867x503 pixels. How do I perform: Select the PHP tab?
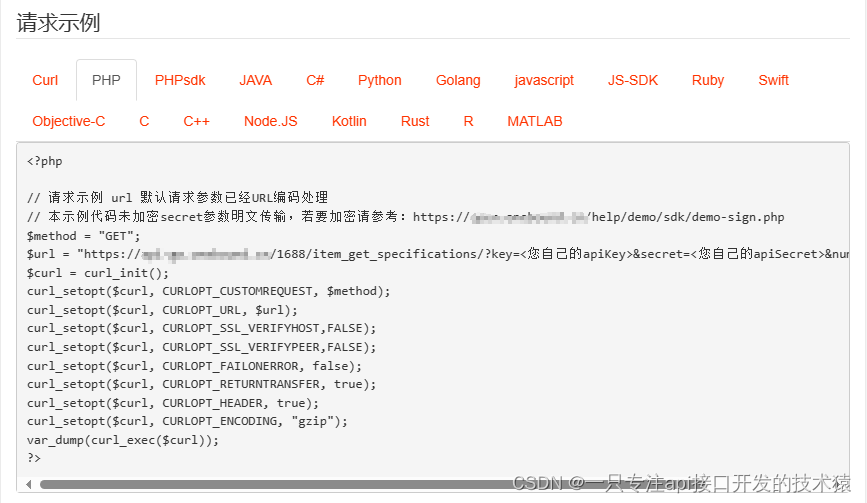pos(106,81)
